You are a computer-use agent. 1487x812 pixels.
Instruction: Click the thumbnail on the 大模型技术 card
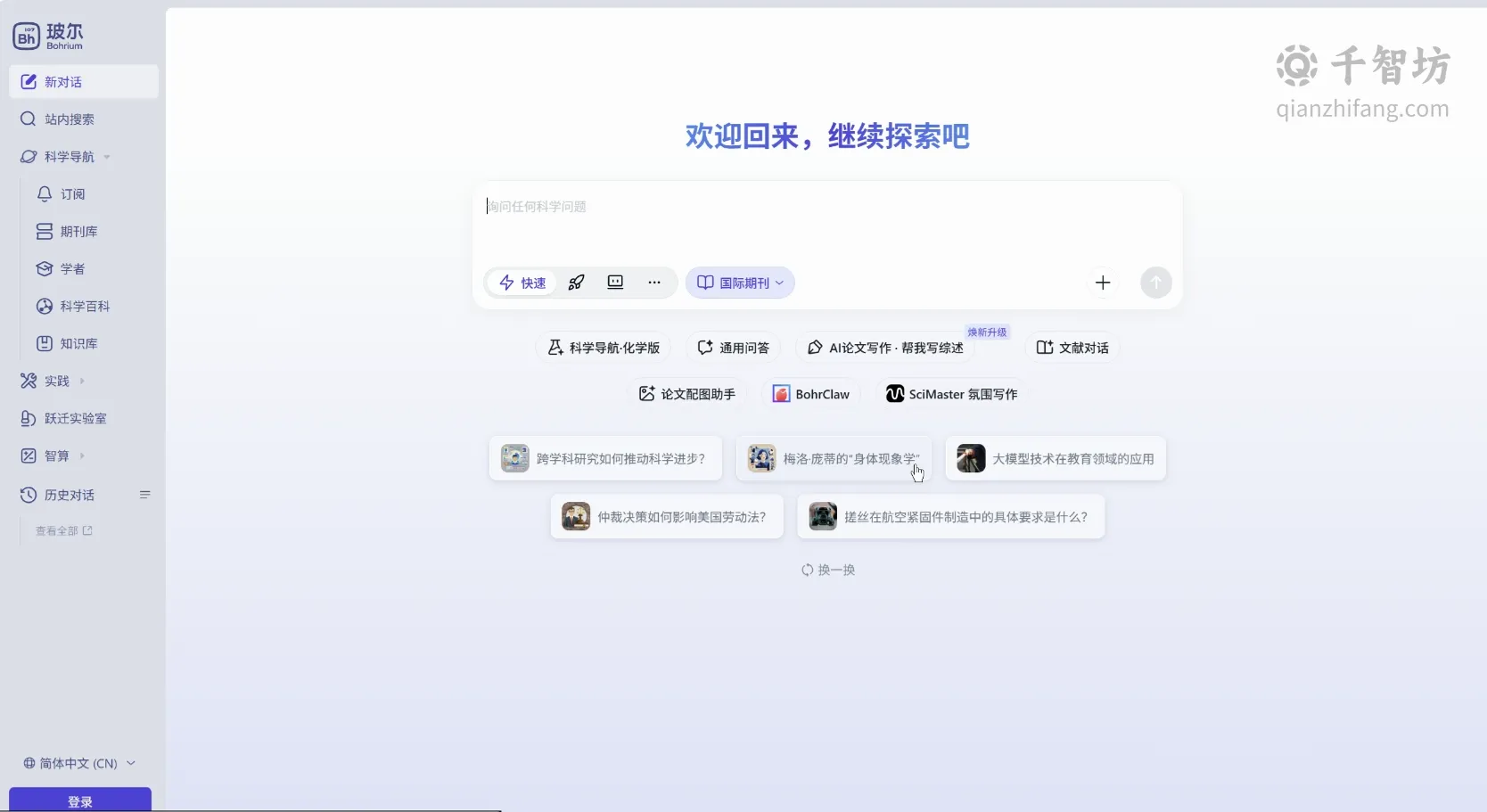click(971, 459)
